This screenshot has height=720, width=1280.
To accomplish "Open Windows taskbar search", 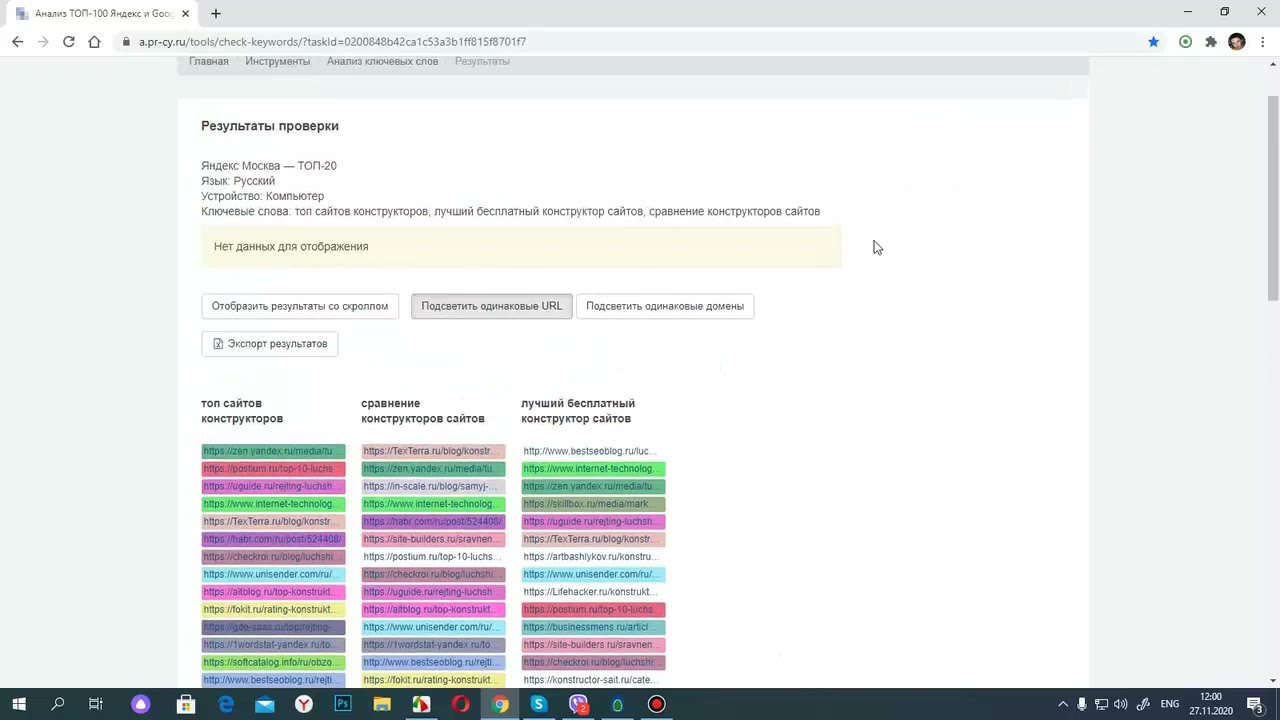I will [57, 704].
